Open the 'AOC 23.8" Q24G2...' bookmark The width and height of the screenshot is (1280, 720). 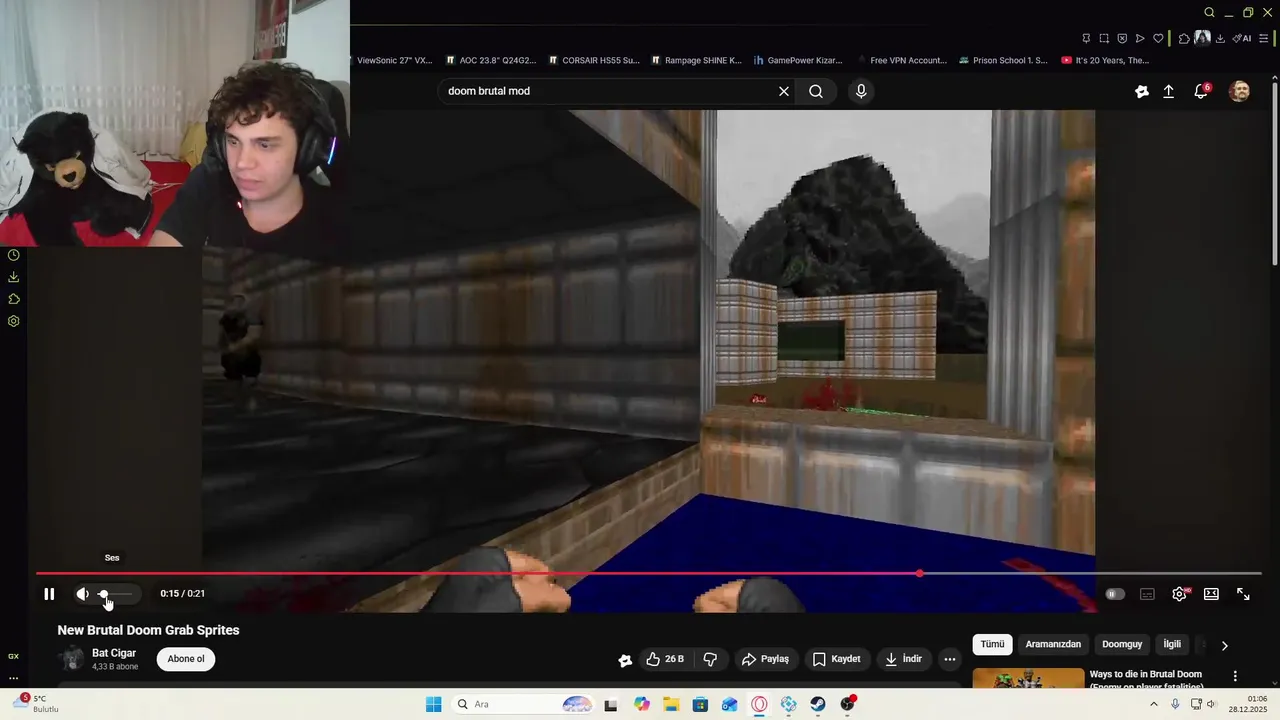491,60
